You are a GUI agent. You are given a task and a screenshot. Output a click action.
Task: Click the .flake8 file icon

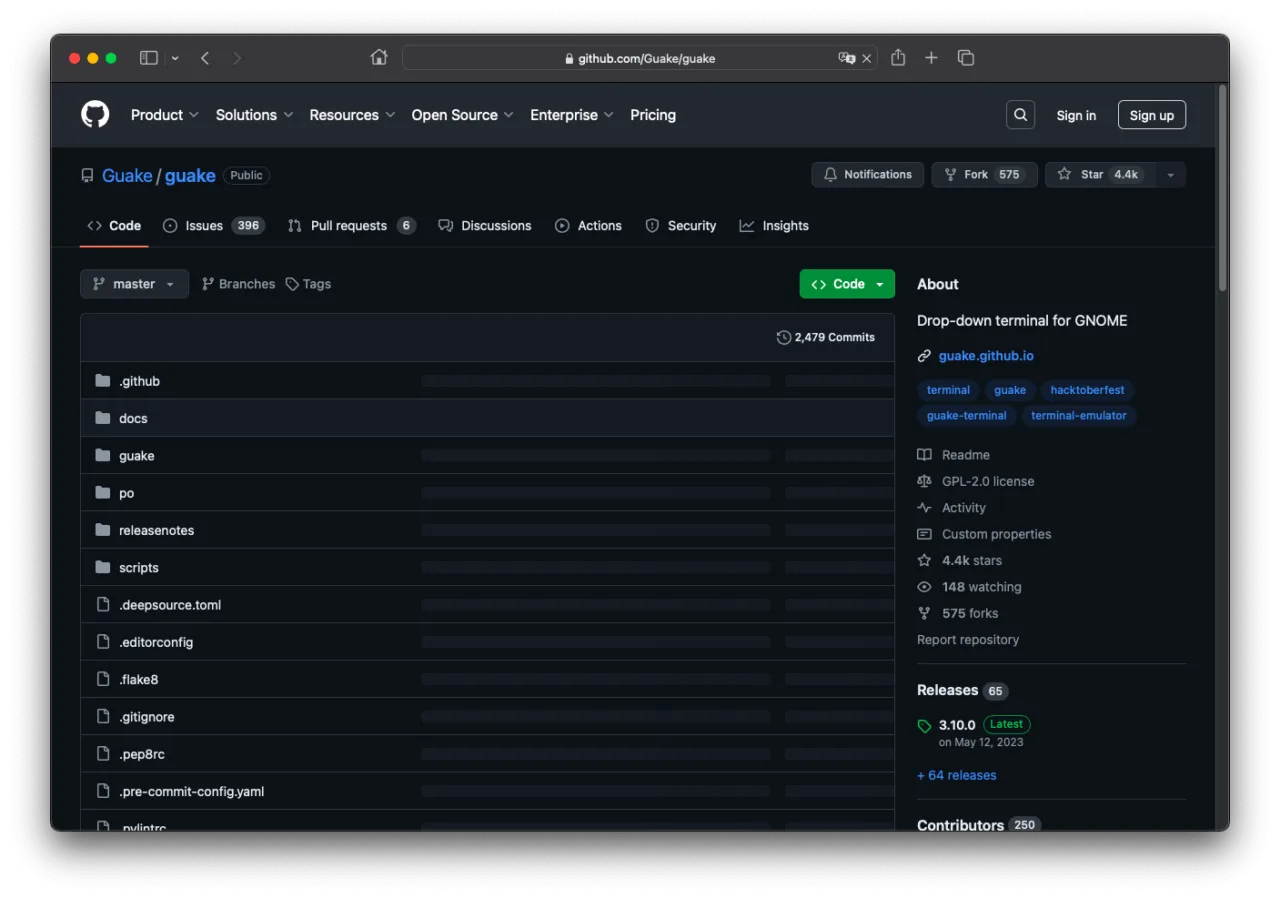[x=102, y=679]
